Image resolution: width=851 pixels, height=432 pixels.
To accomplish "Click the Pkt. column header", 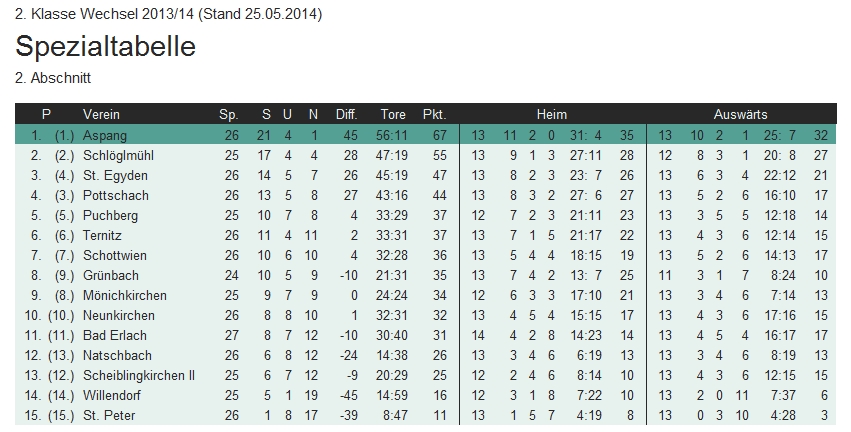I will (434, 114).
